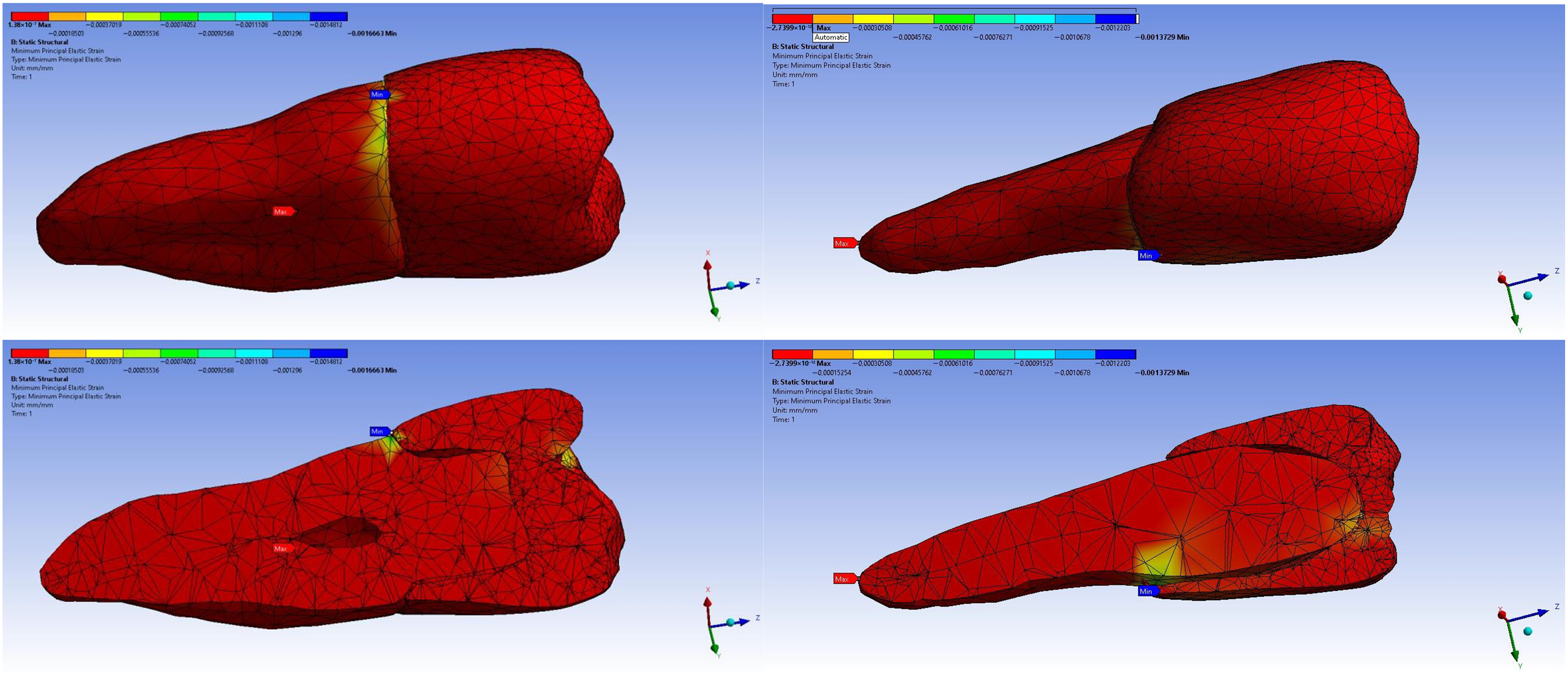Click the red band of bottom-right legend
Viewport: 1568px width, 677px height.
point(792,354)
